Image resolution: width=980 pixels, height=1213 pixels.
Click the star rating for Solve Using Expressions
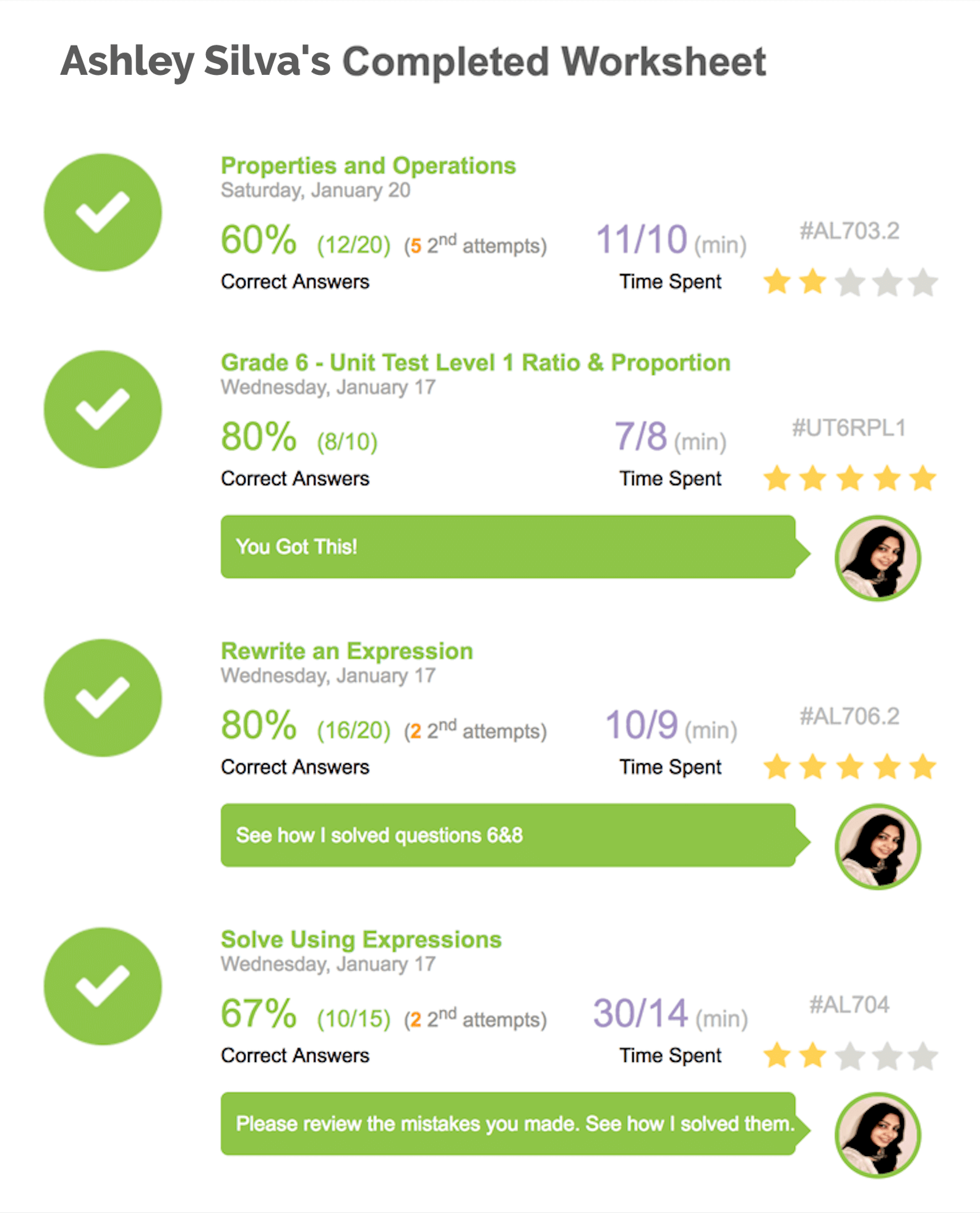(x=850, y=1056)
